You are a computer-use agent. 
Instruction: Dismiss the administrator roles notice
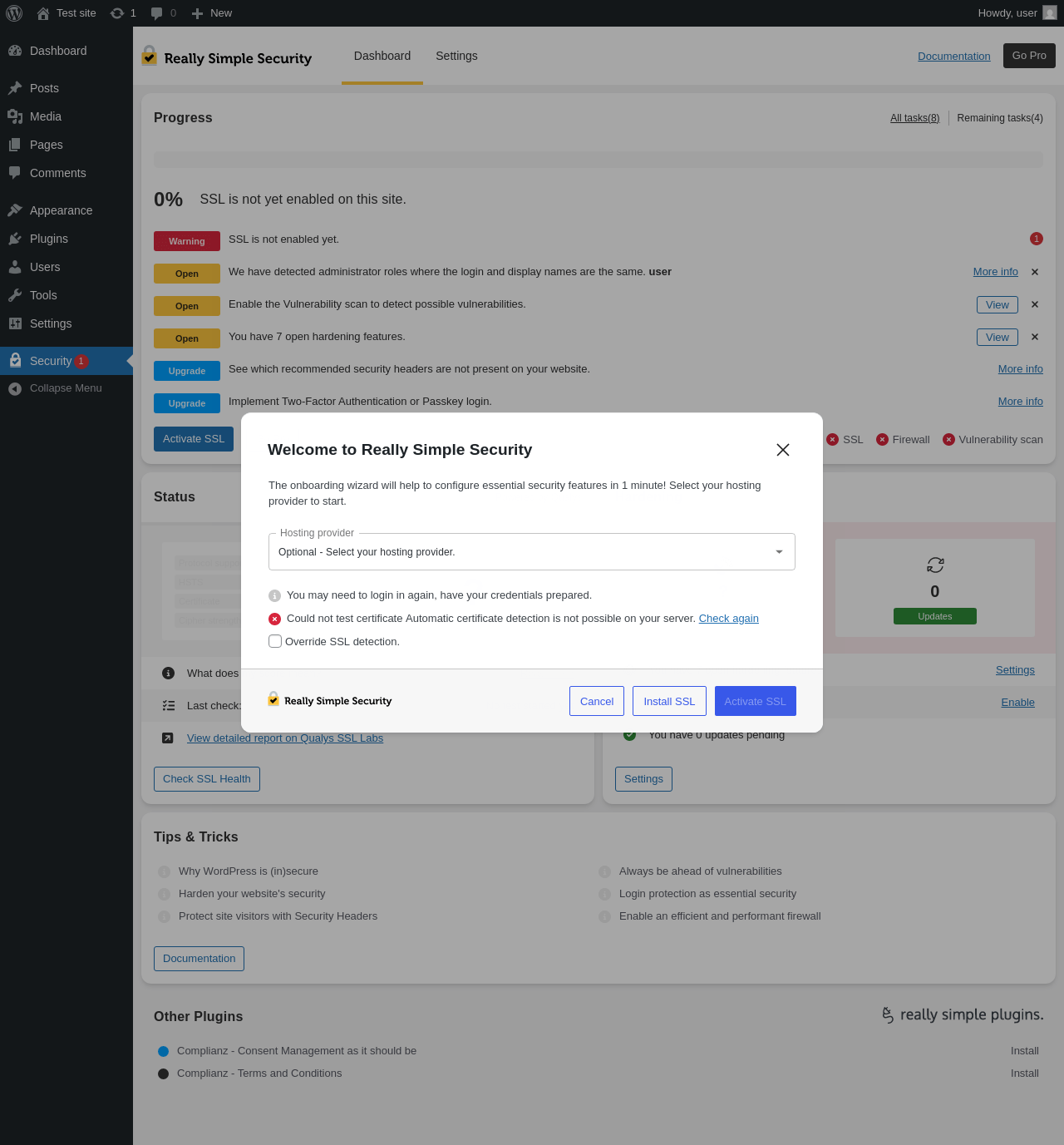point(1035,272)
